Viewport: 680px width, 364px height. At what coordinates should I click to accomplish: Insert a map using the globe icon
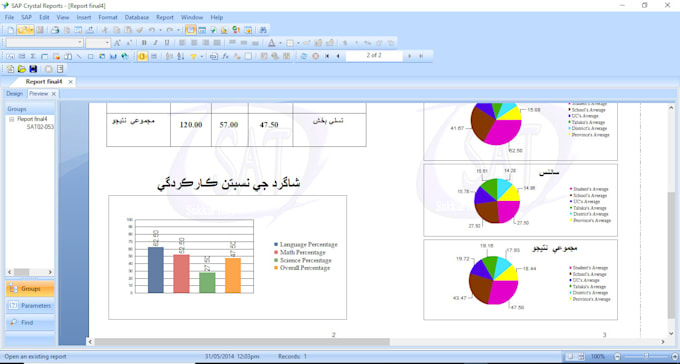(124, 56)
